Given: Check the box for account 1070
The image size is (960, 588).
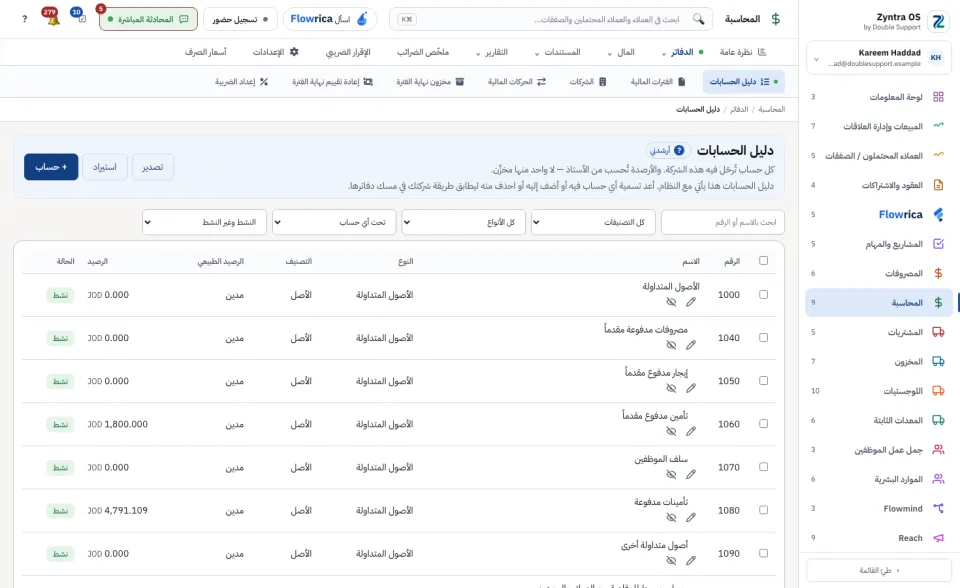Looking at the screenshot, I should tap(763, 467).
